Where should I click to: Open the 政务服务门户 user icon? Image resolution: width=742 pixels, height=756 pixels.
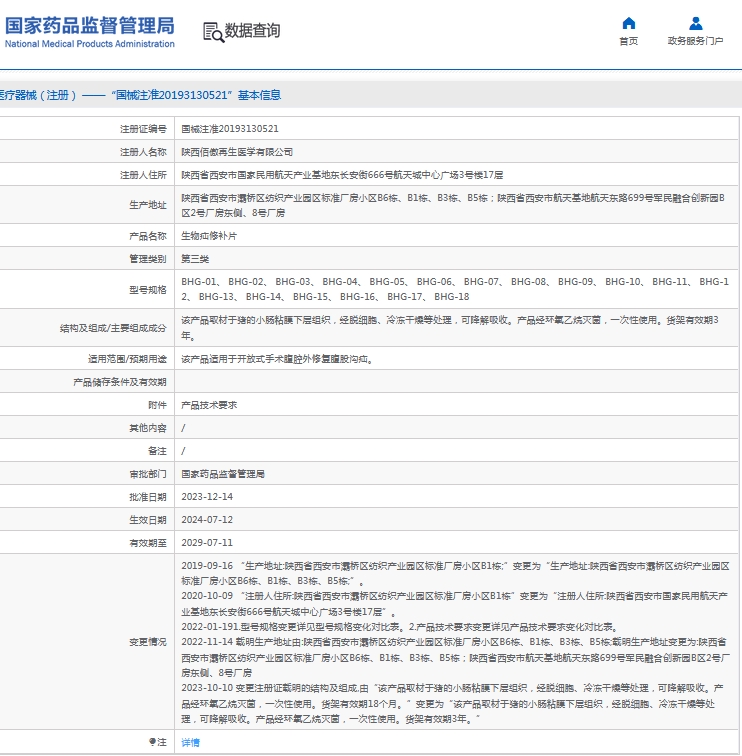[695, 23]
